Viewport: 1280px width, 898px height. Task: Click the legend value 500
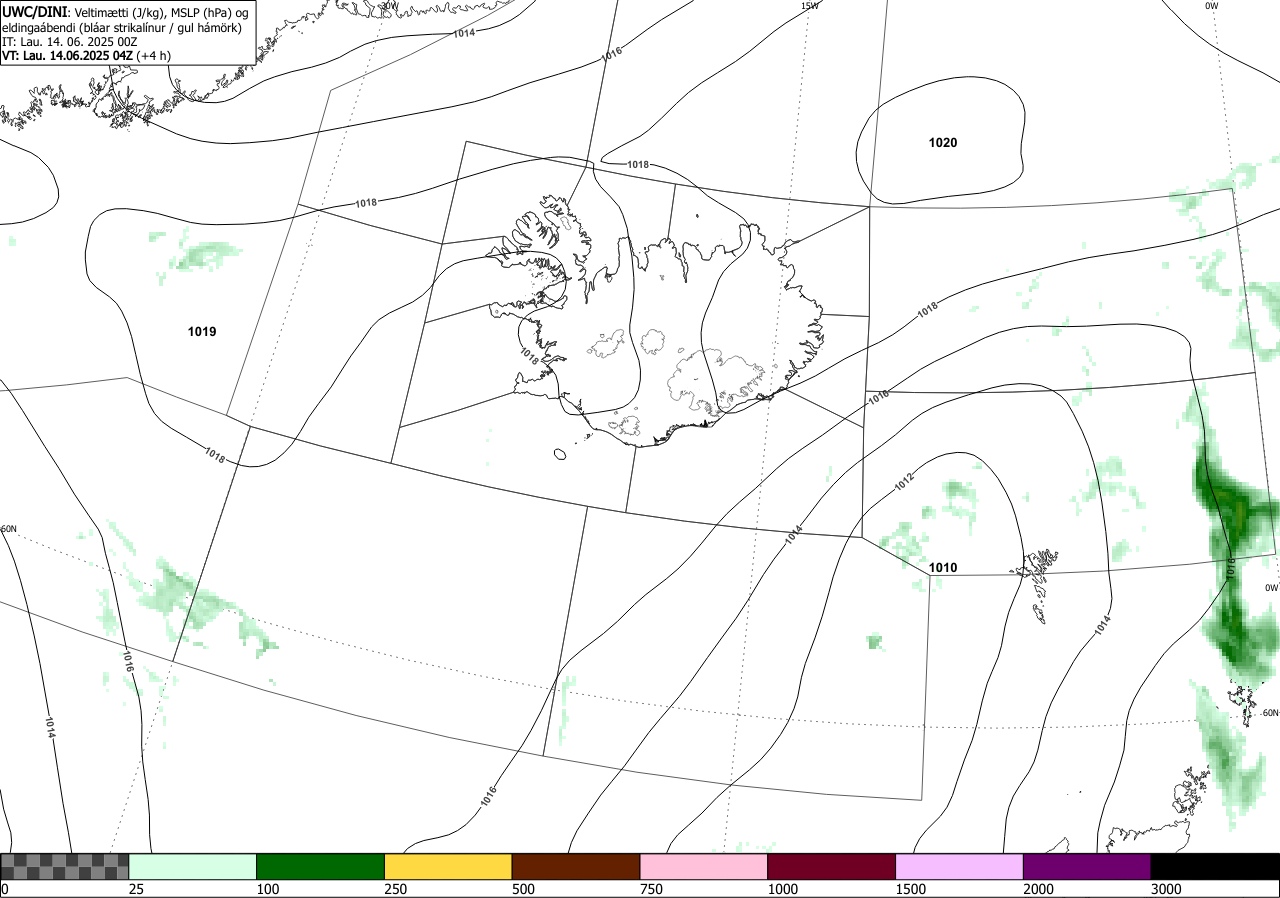click(523, 889)
